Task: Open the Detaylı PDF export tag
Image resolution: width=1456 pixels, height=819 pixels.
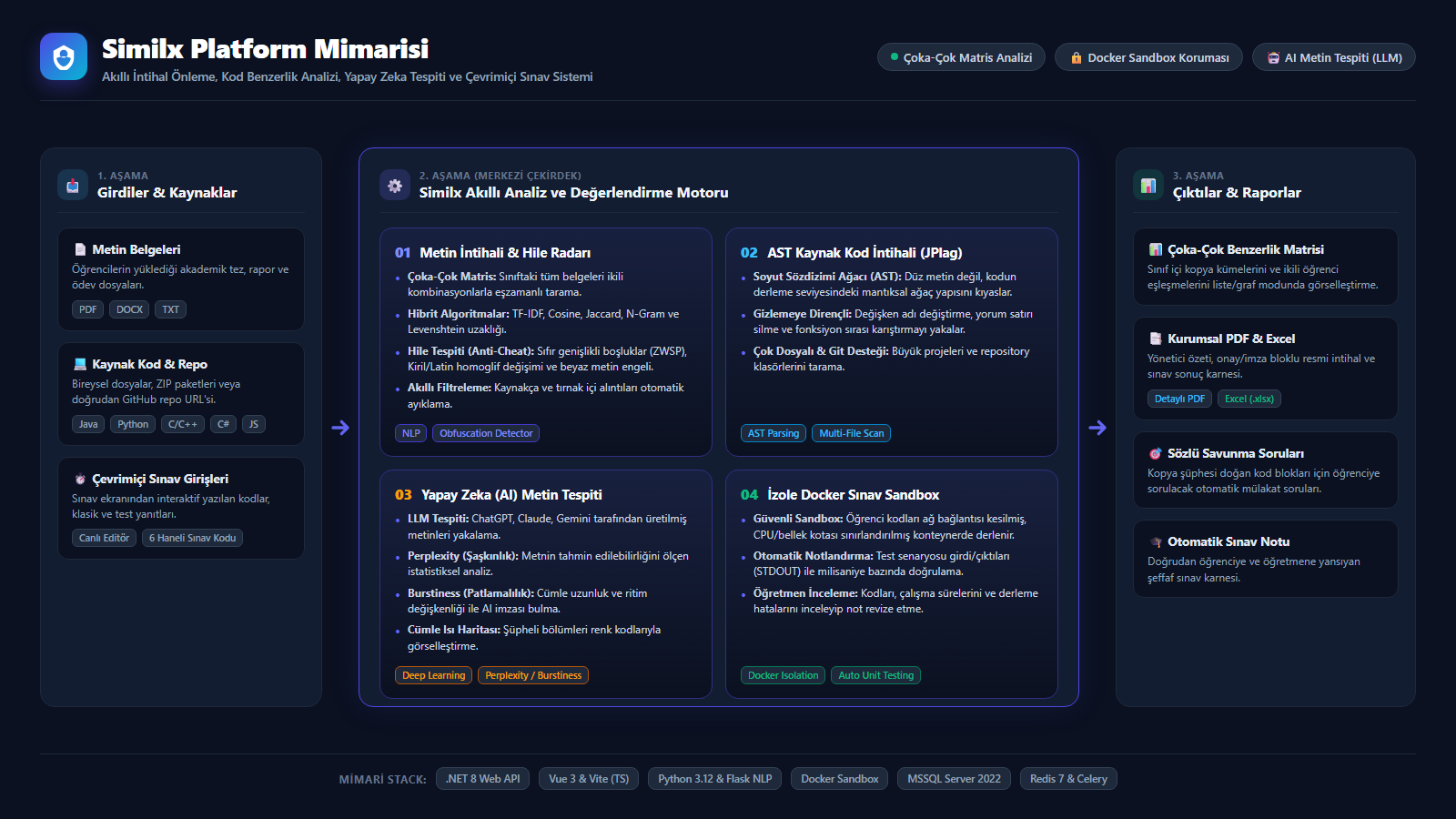Action: 1179,399
